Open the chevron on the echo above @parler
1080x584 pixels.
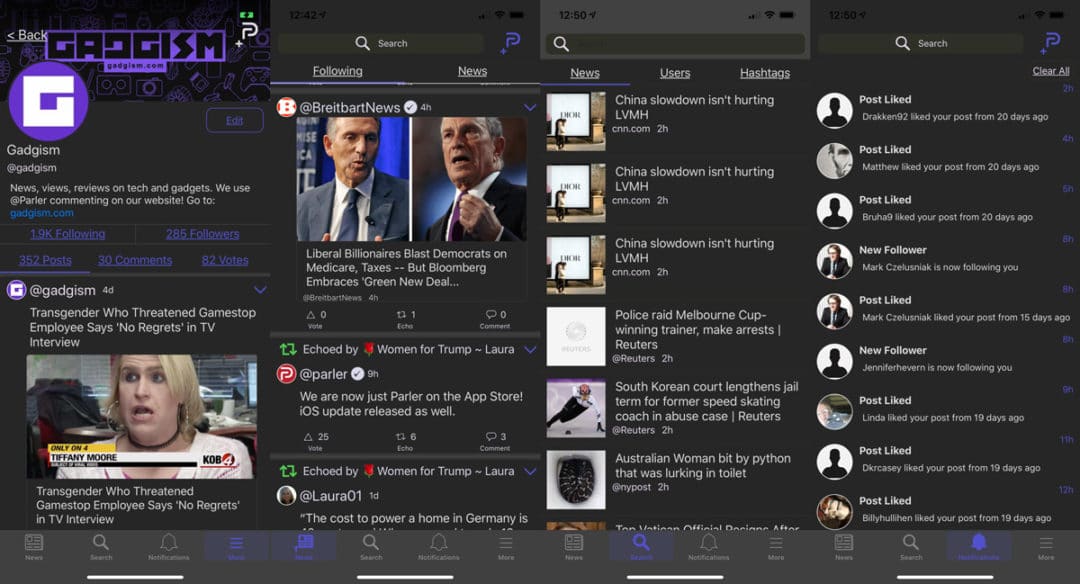[x=530, y=349]
